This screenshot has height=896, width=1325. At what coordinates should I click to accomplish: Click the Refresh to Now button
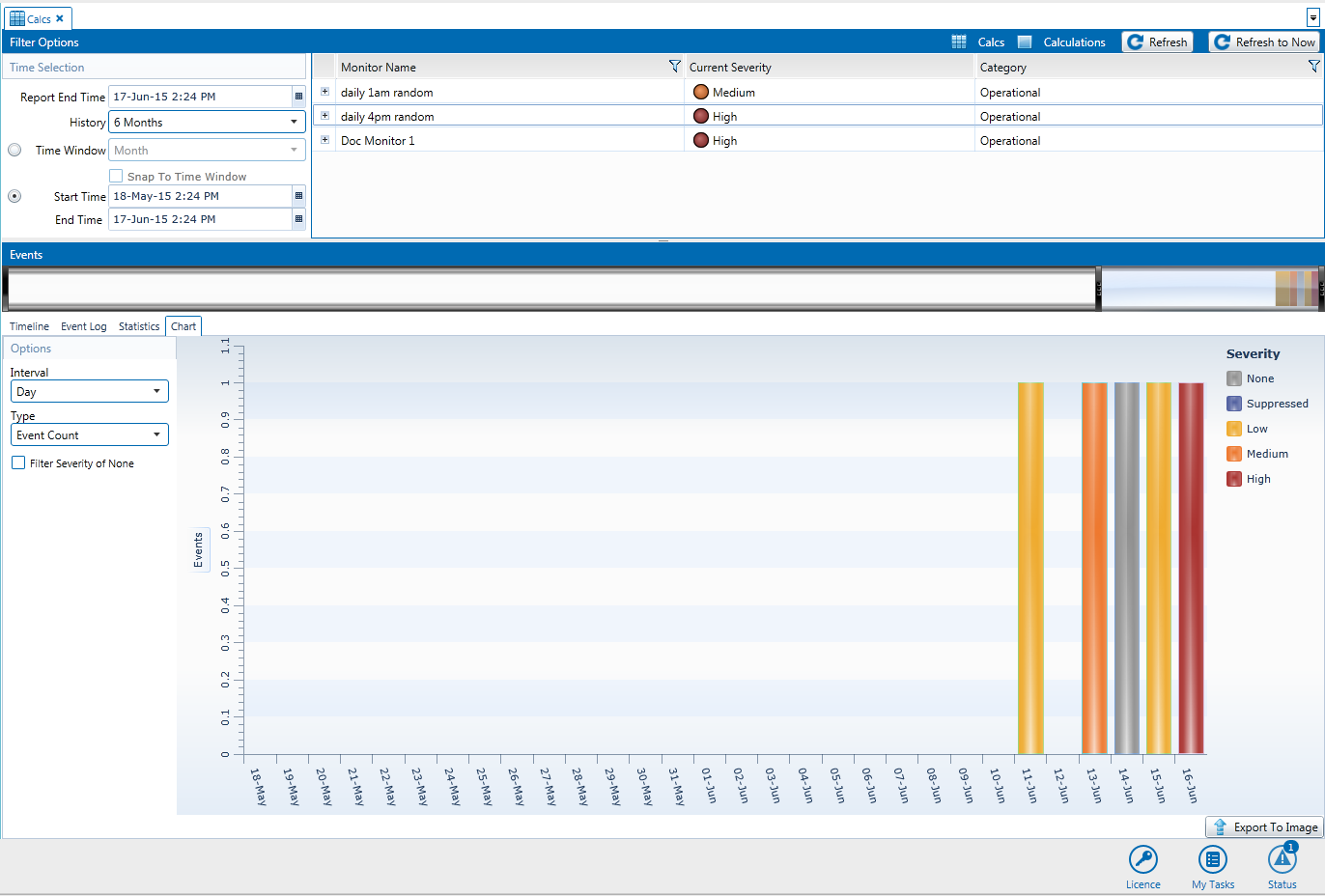[1264, 42]
